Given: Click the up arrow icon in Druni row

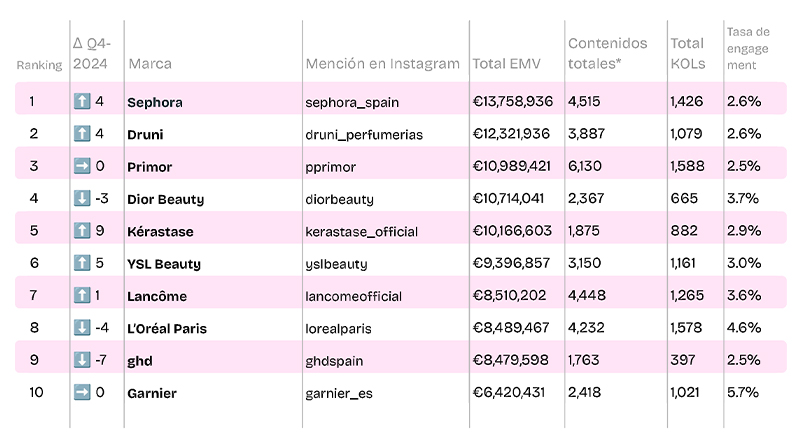Looking at the screenshot, I should [x=82, y=133].
